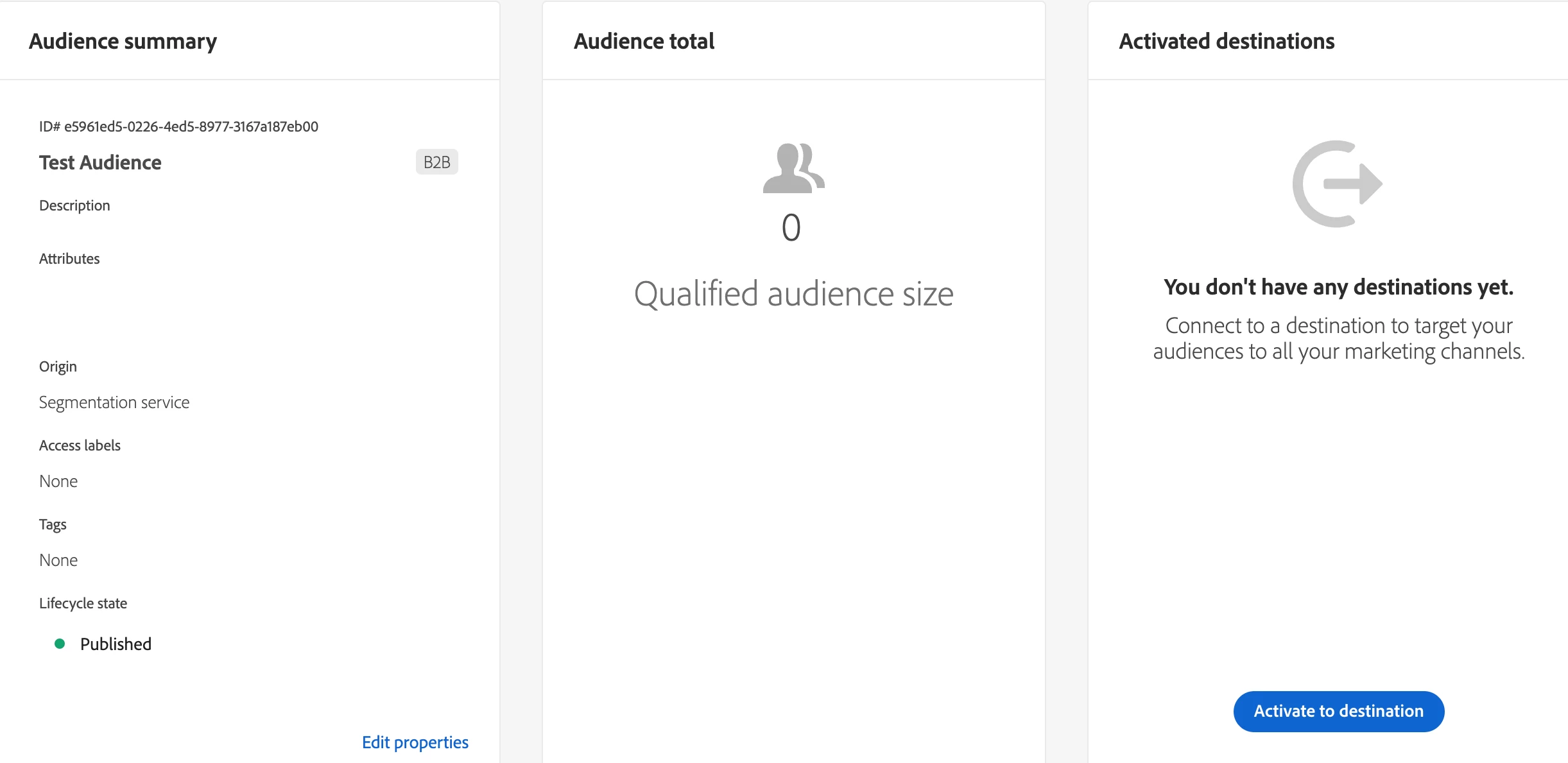Click the B2B badge
The image size is (1568, 763).
[436, 162]
